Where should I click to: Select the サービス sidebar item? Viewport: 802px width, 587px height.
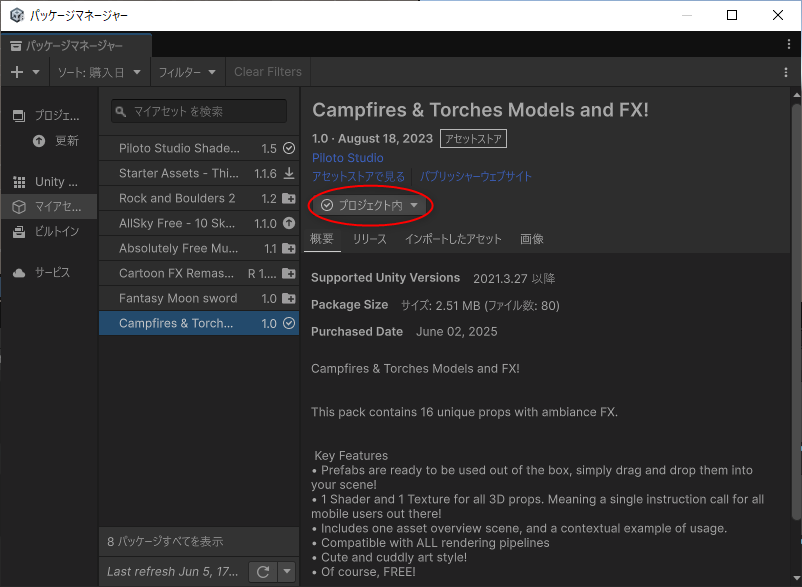pos(49,273)
